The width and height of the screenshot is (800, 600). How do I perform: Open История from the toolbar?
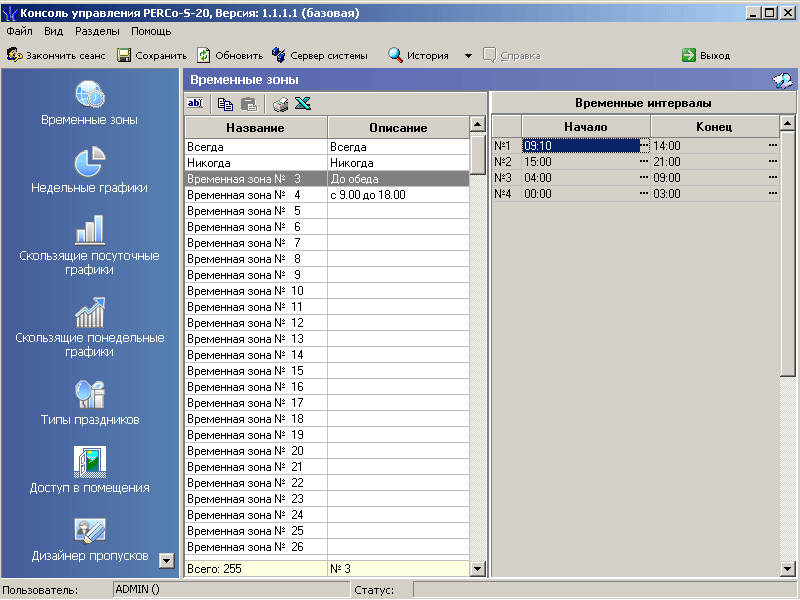(x=418, y=55)
